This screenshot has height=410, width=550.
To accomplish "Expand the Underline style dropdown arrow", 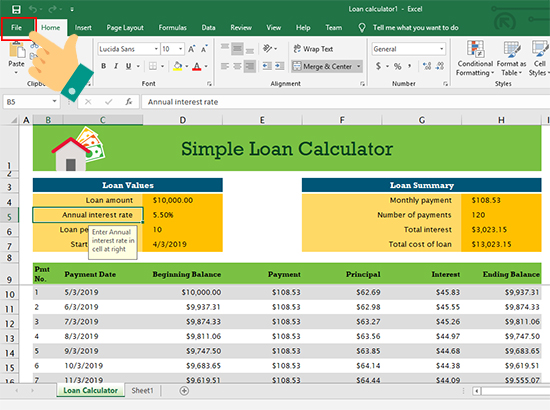I will (x=138, y=66).
